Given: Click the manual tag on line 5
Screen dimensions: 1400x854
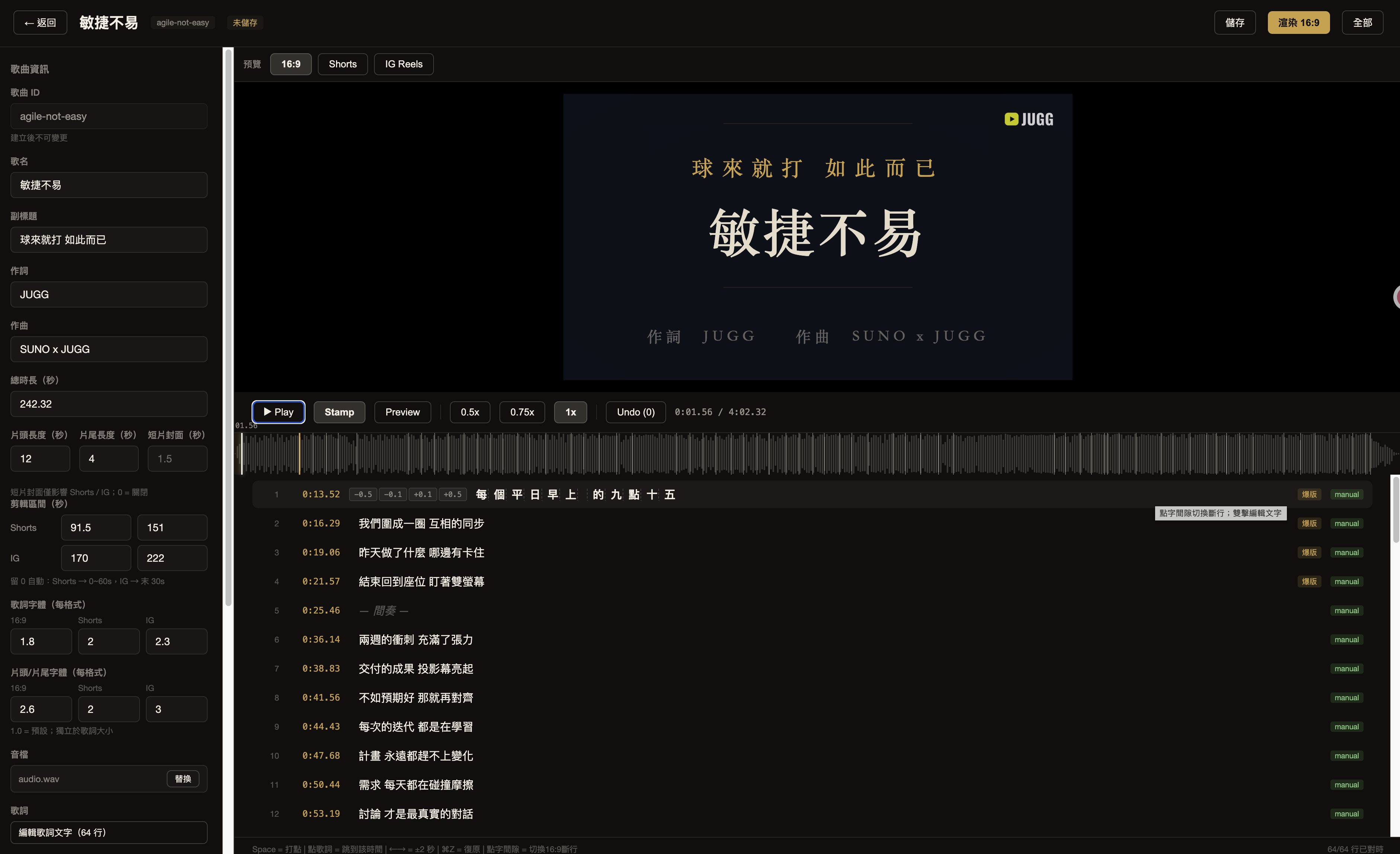Looking at the screenshot, I should [x=1346, y=610].
